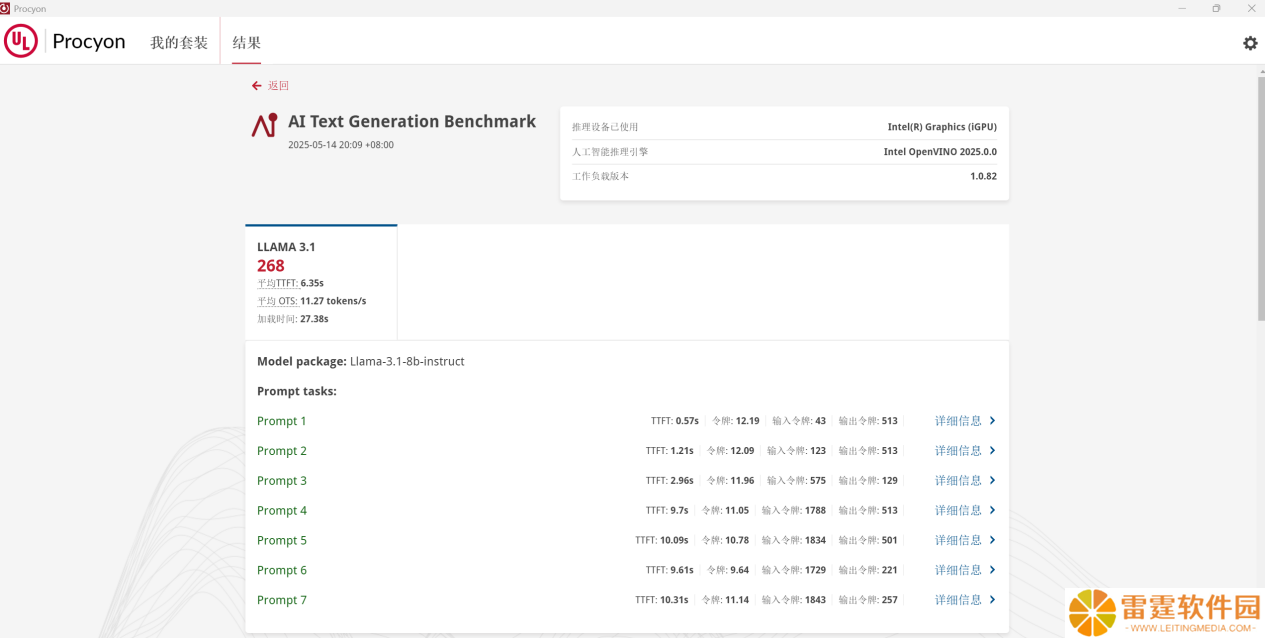Click the Prompt tasks: heading
The image size is (1265, 638).
pos(297,391)
